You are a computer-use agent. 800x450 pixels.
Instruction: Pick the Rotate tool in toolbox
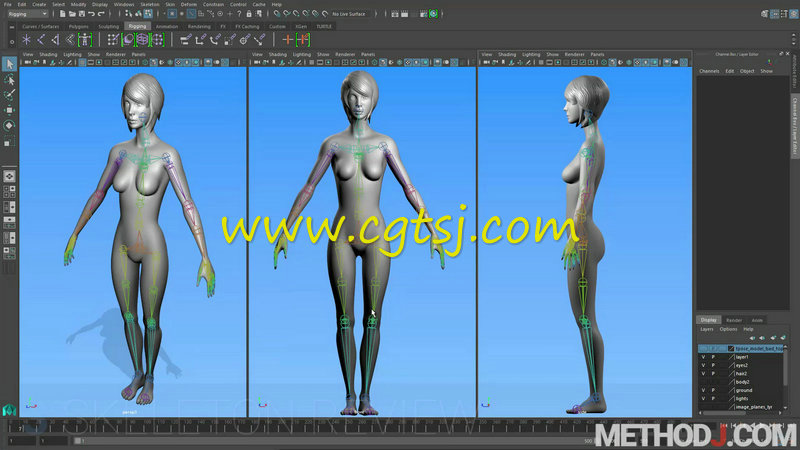[x=9, y=126]
